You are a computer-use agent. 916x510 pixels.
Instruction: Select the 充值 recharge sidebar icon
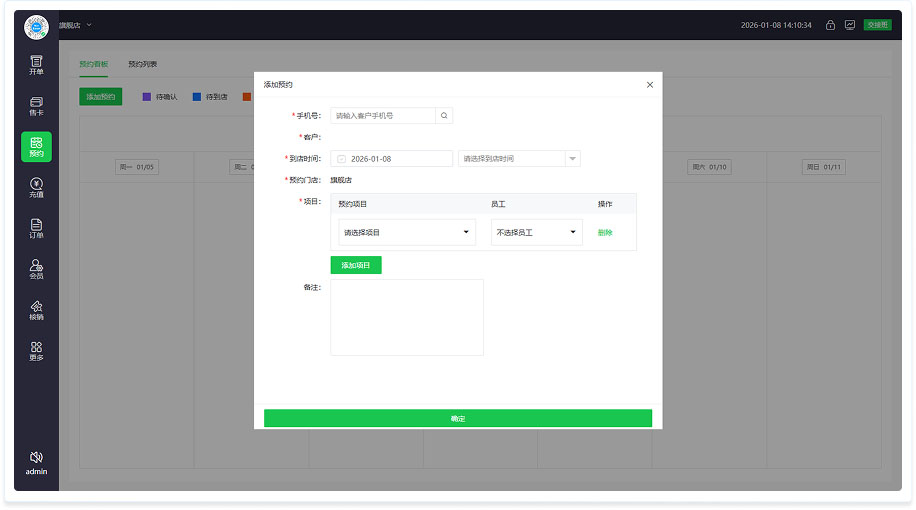36,187
